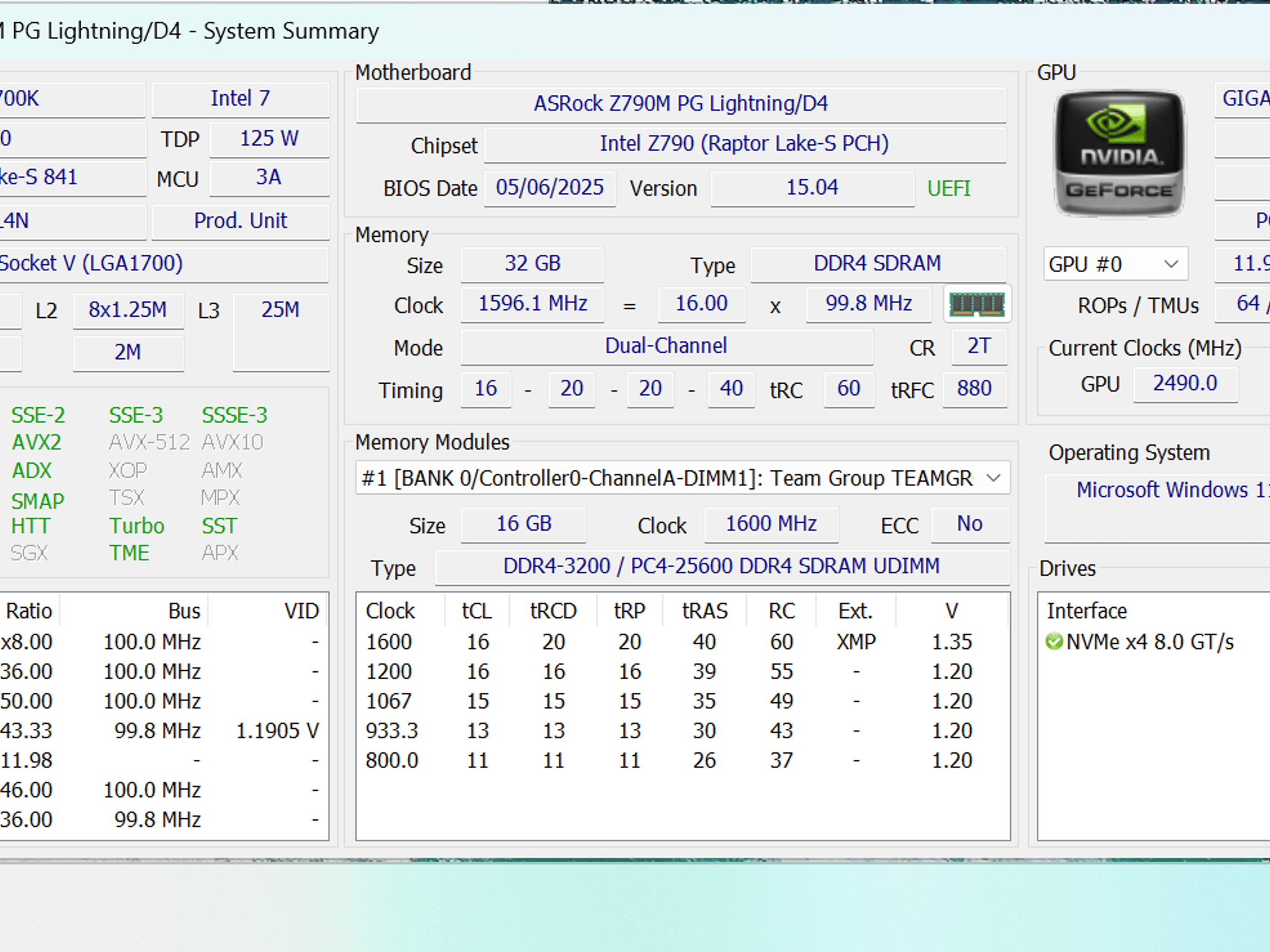Click the Intel Z790 chipset value
Image resolution: width=1270 pixels, height=952 pixels.
tap(745, 144)
